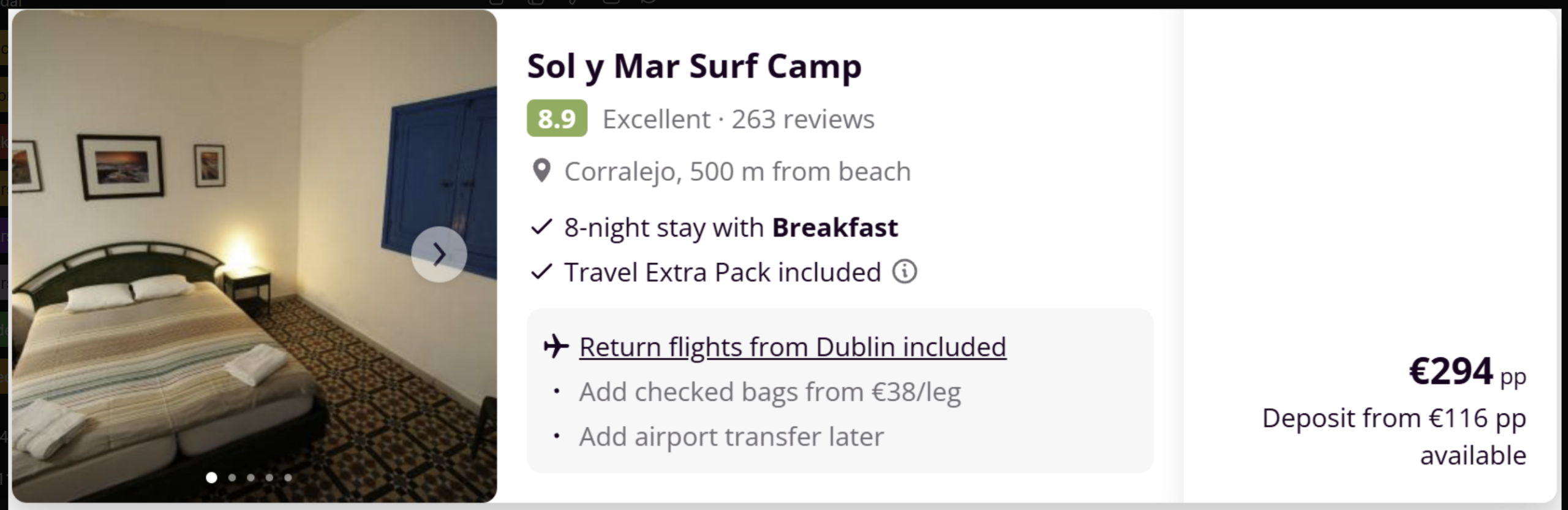
Task: View the 263 reviews
Action: click(x=802, y=119)
